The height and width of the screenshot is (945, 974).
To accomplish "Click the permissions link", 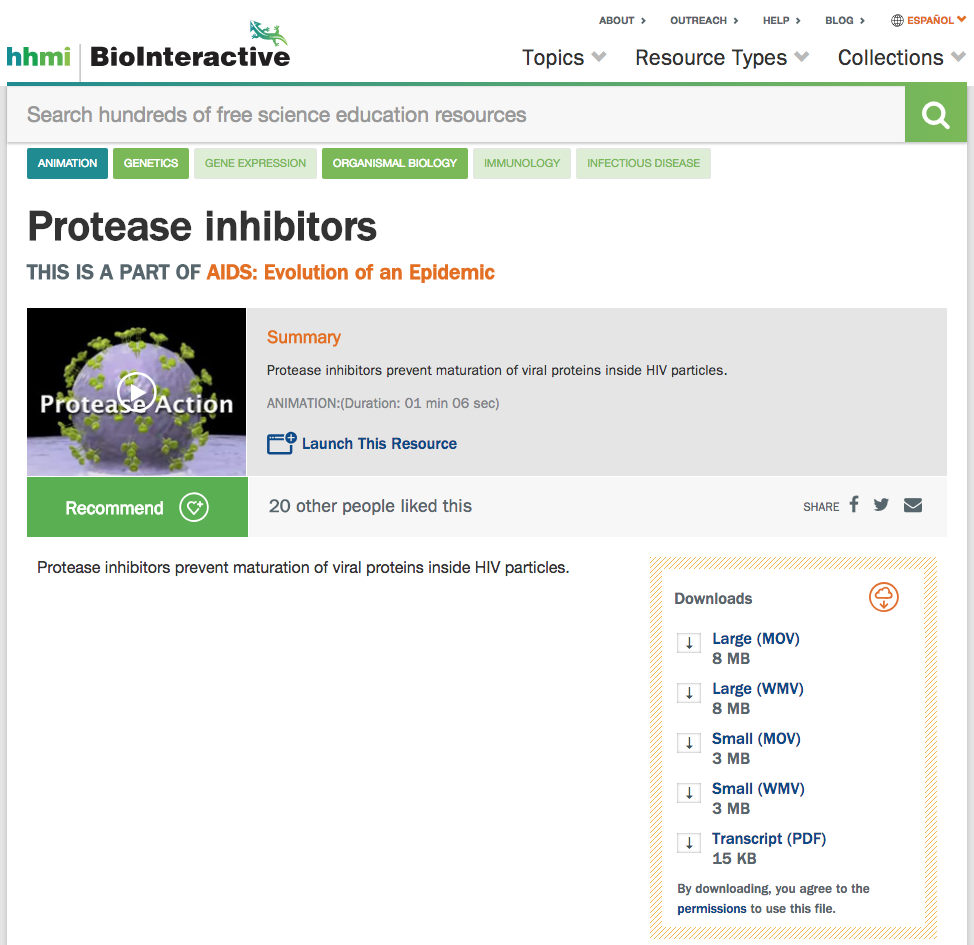I will (712, 908).
